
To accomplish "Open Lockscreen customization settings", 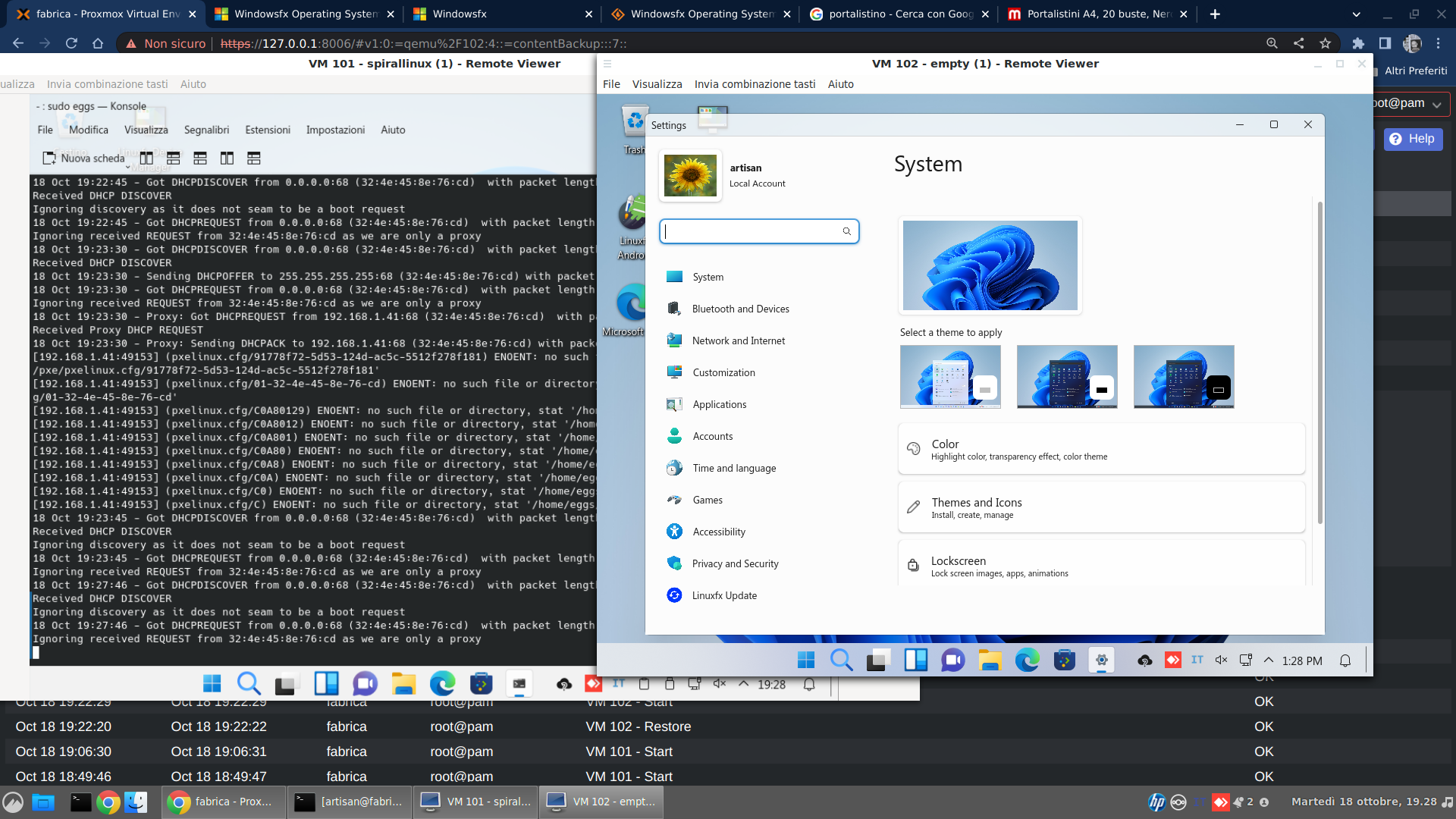I will (1101, 565).
